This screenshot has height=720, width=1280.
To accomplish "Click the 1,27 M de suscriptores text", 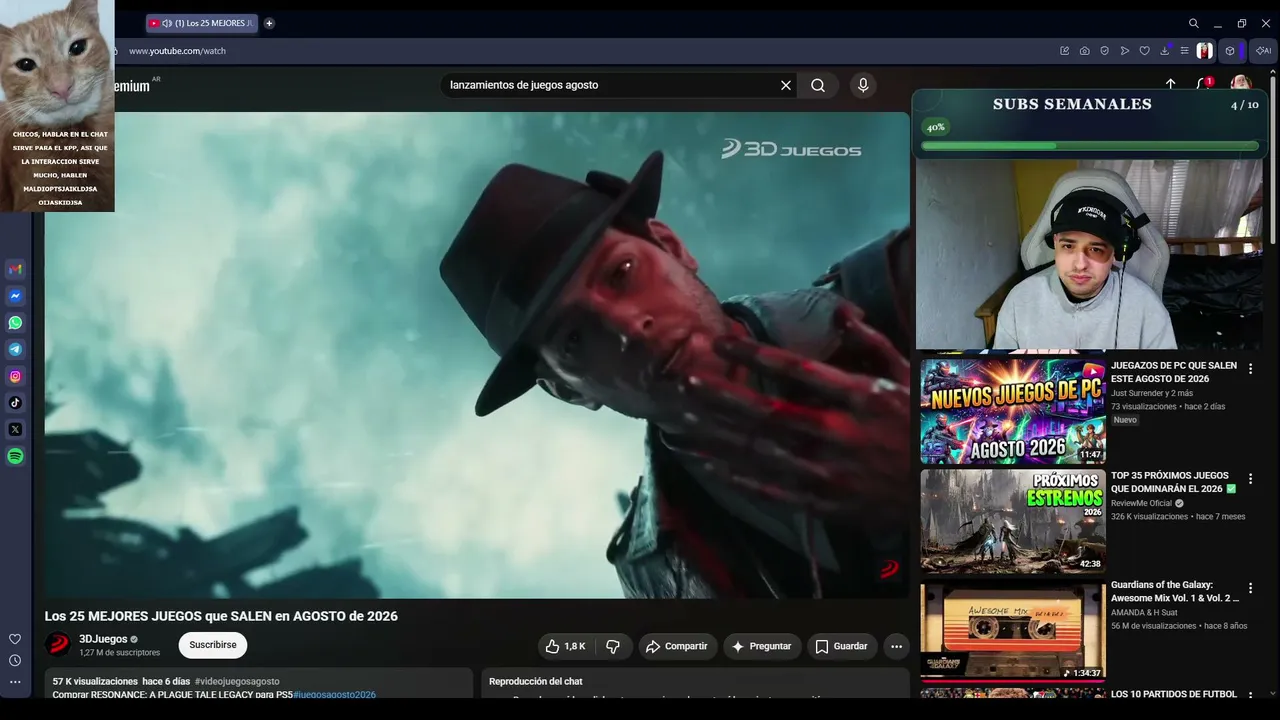I will (x=120, y=653).
